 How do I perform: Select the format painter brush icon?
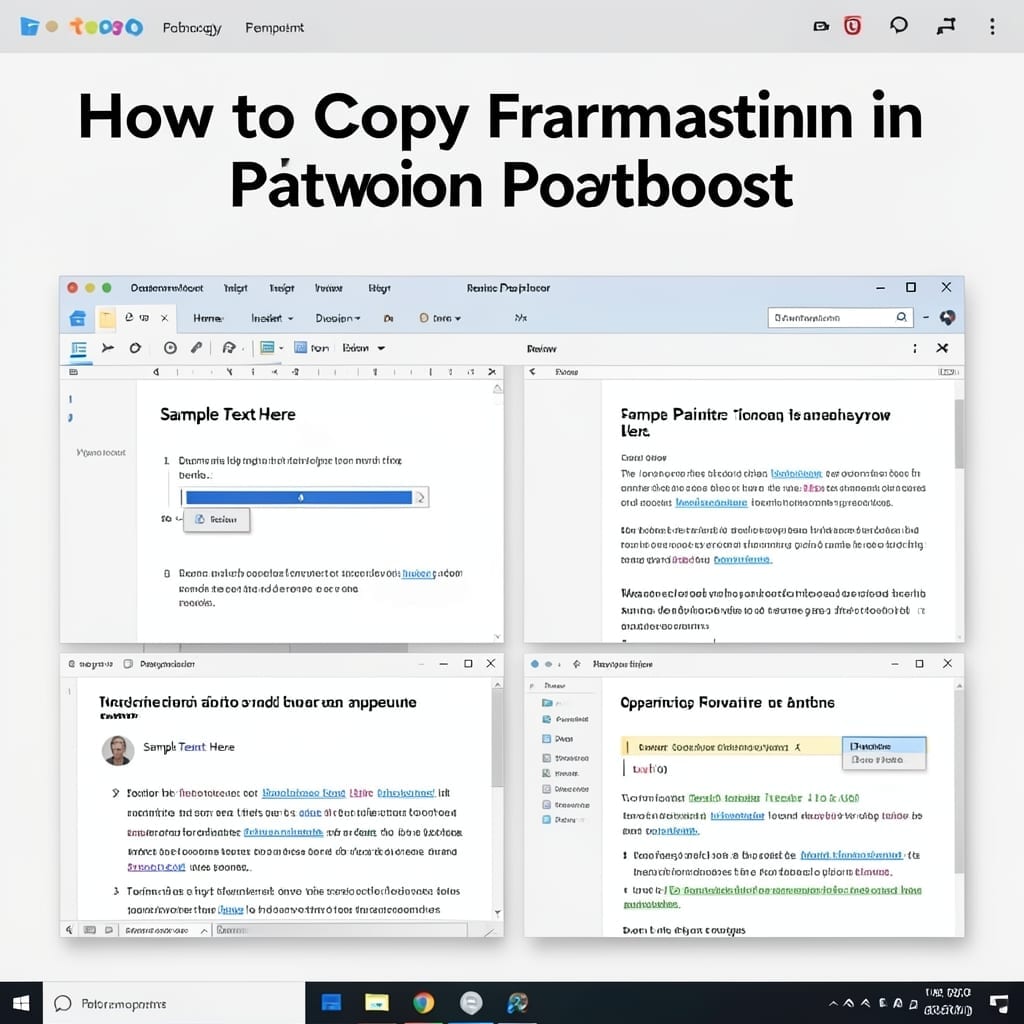coord(197,347)
